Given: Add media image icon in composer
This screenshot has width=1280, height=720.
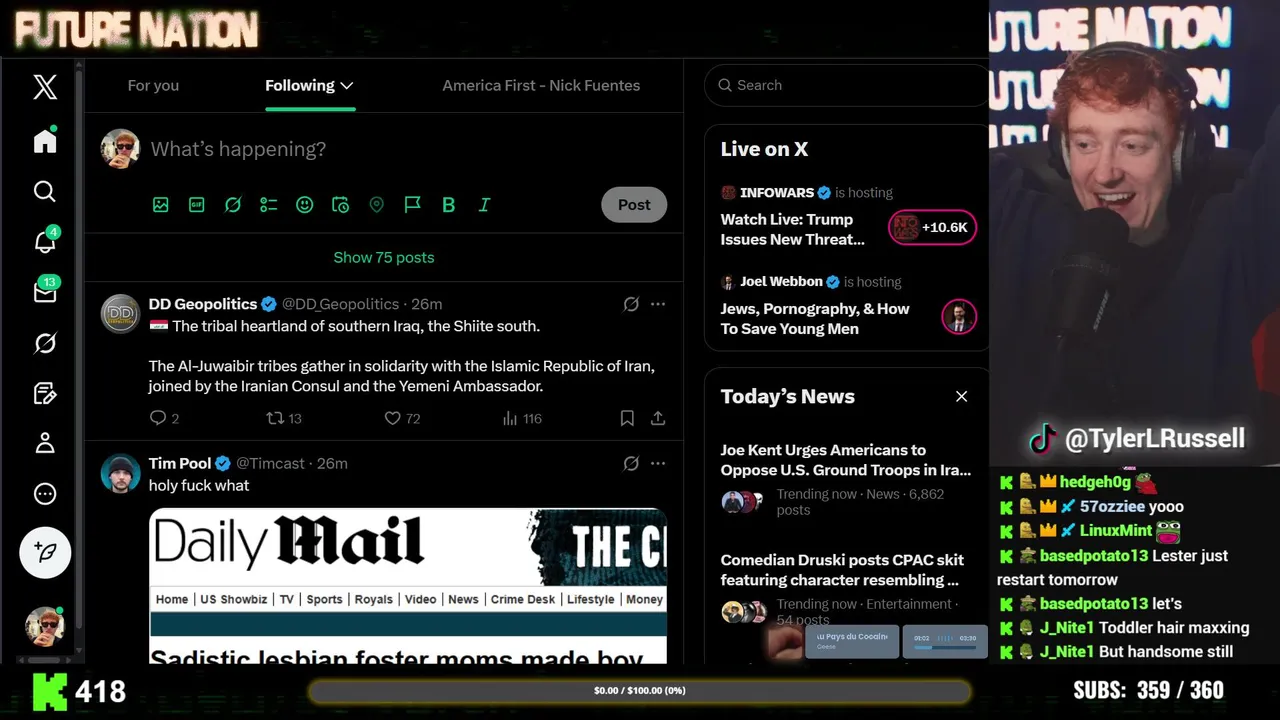Looking at the screenshot, I should 161,204.
